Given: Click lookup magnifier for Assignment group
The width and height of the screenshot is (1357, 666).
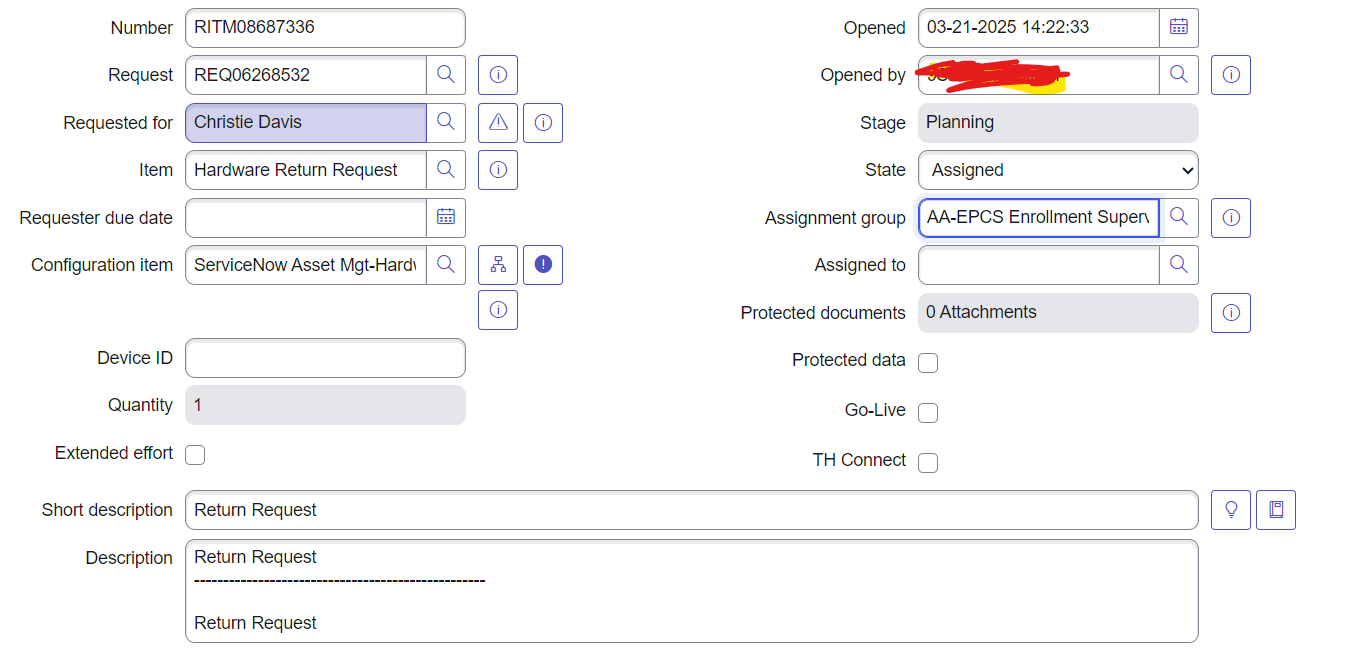Looking at the screenshot, I should tap(1179, 217).
